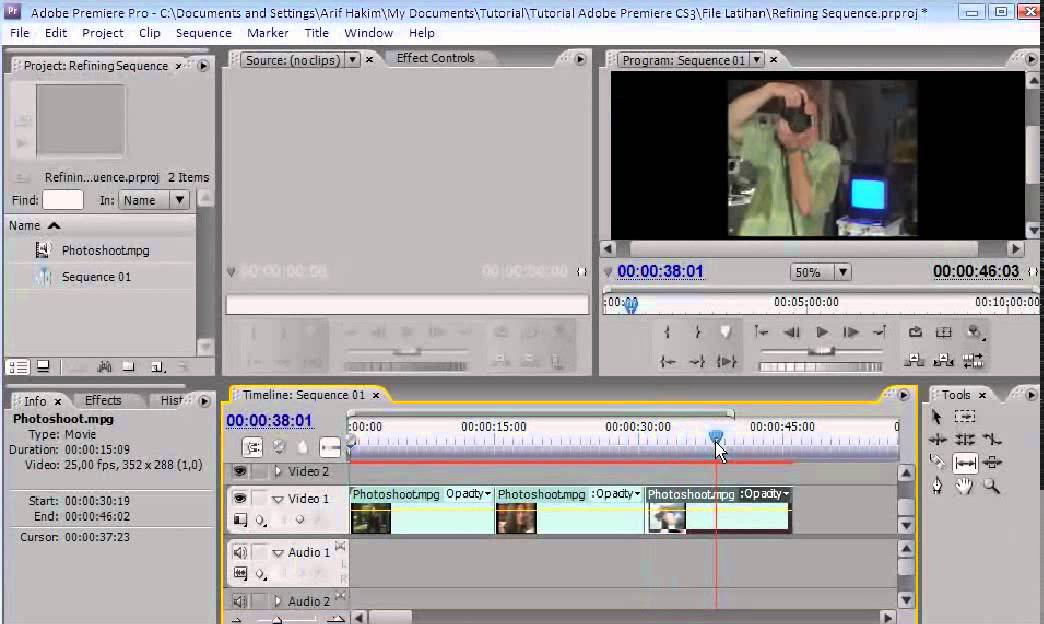Select the Hand tool
Image resolution: width=1044 pixels, height=624 pixels.
pos(964,486)
